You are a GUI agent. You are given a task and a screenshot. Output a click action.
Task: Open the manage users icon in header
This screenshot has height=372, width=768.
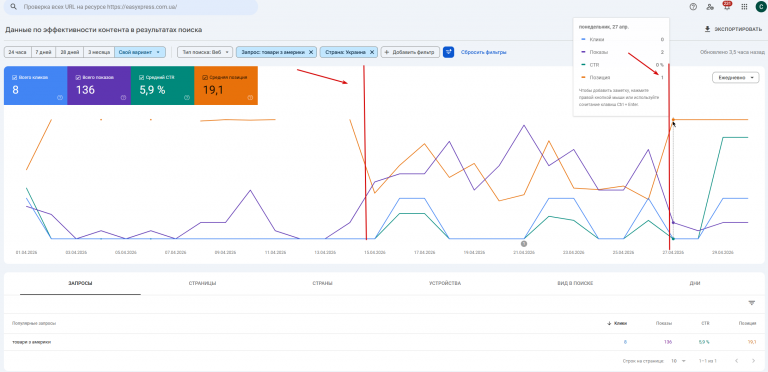(x=710, y=7)
